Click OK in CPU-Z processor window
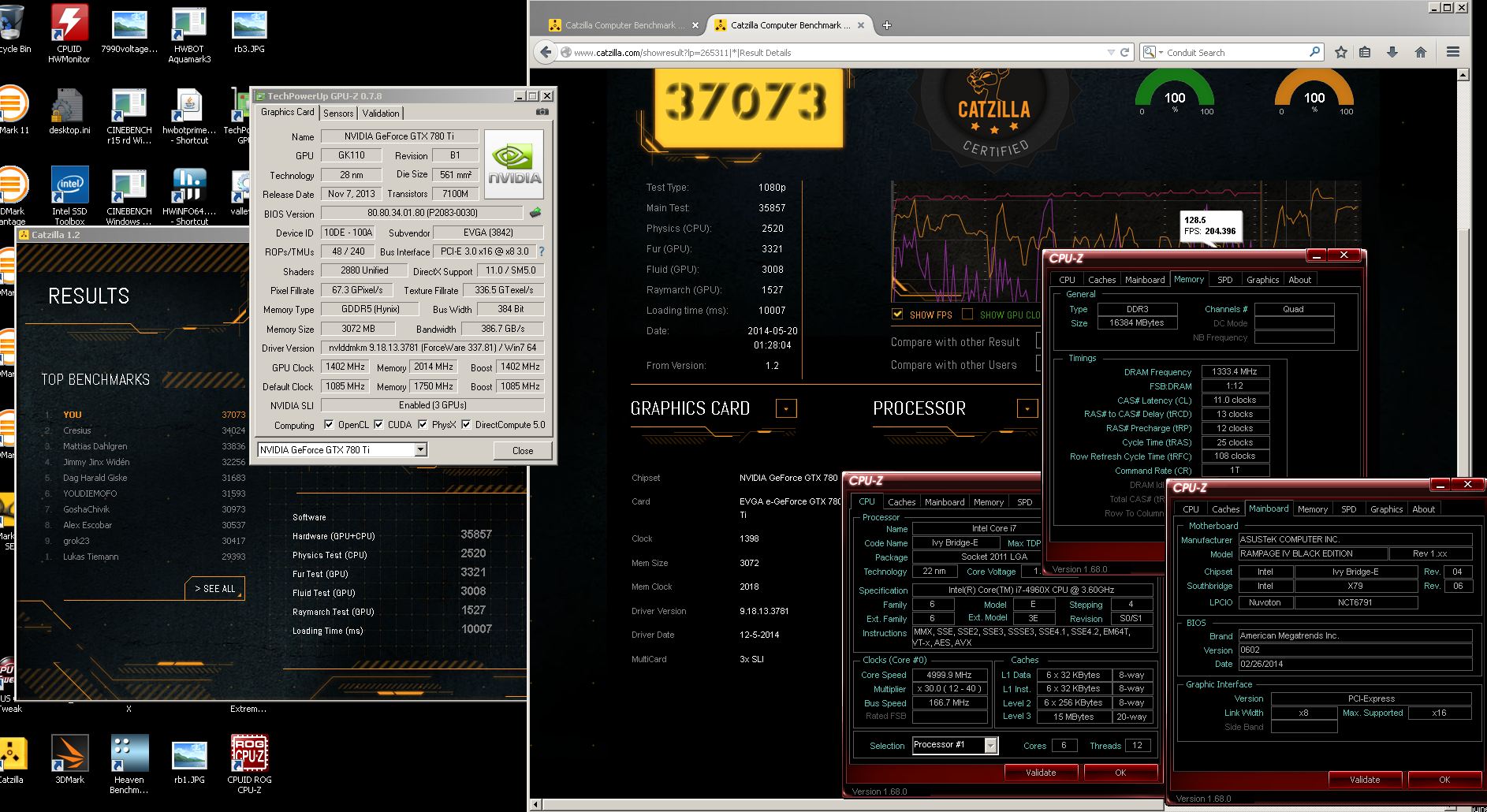 click(1120, 773)
